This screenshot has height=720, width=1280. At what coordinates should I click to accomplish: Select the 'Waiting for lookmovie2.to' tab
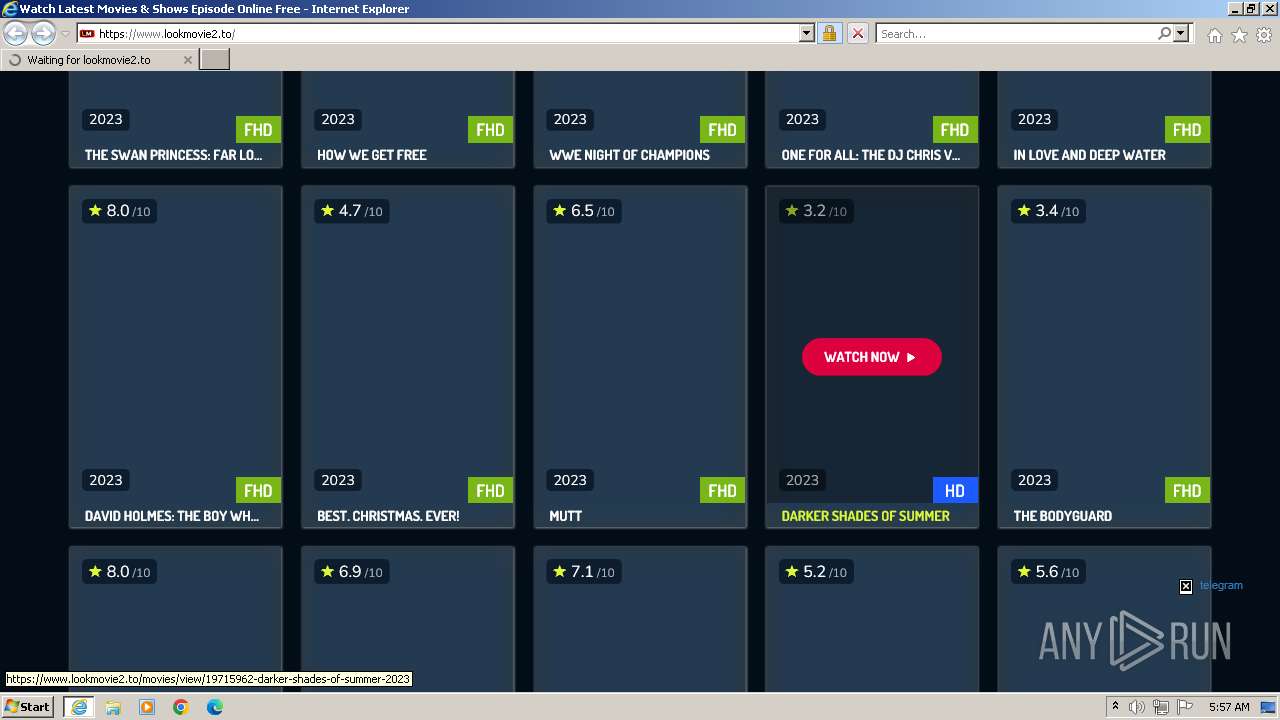[x=98, y=60]
